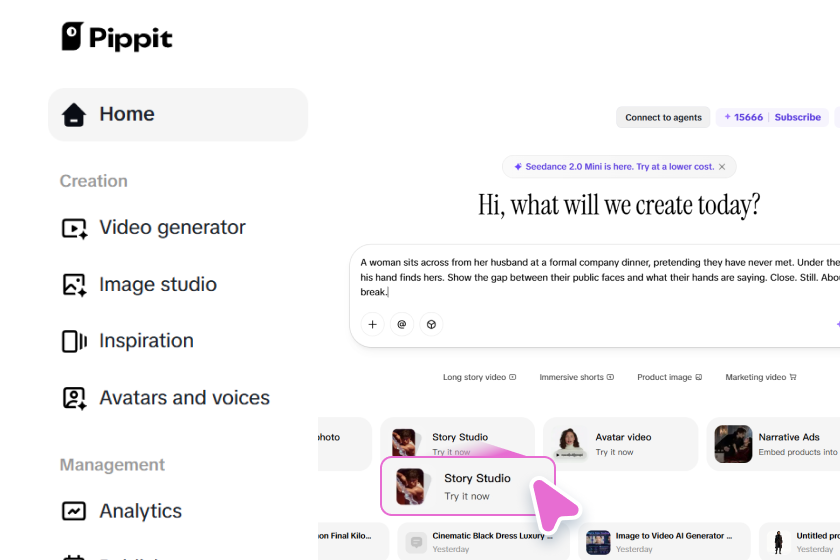Click the plus add attachment button
This screenshot has width=840, height=560.
(372, 324)
